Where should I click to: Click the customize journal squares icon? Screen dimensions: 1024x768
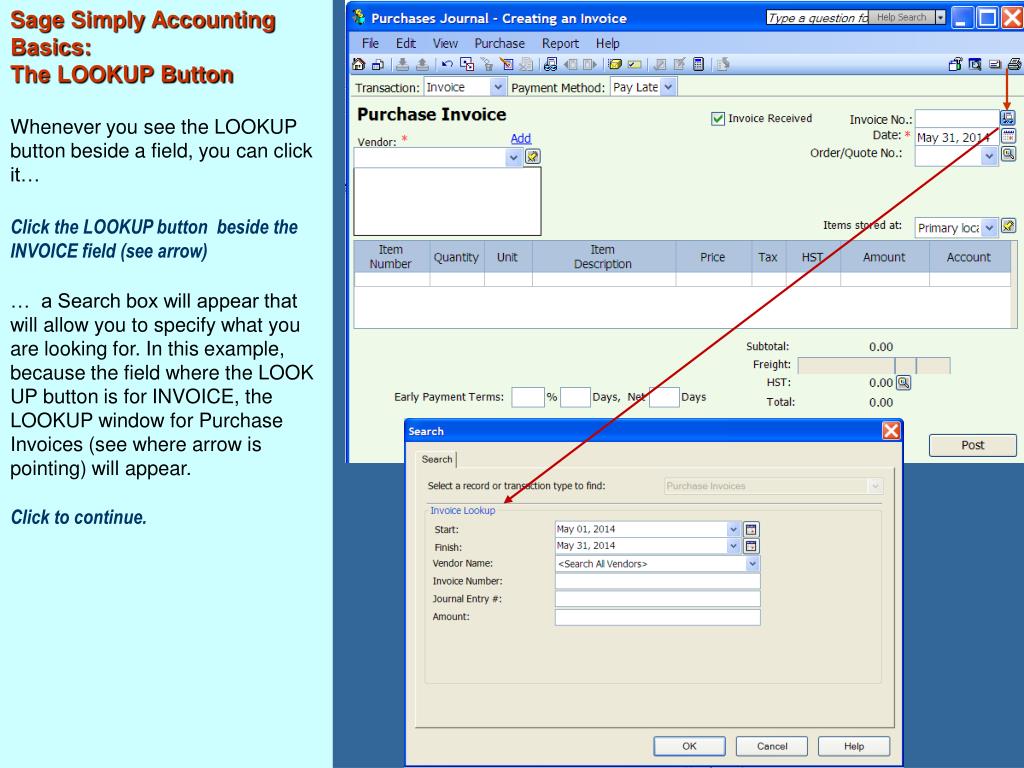(467, 64)
